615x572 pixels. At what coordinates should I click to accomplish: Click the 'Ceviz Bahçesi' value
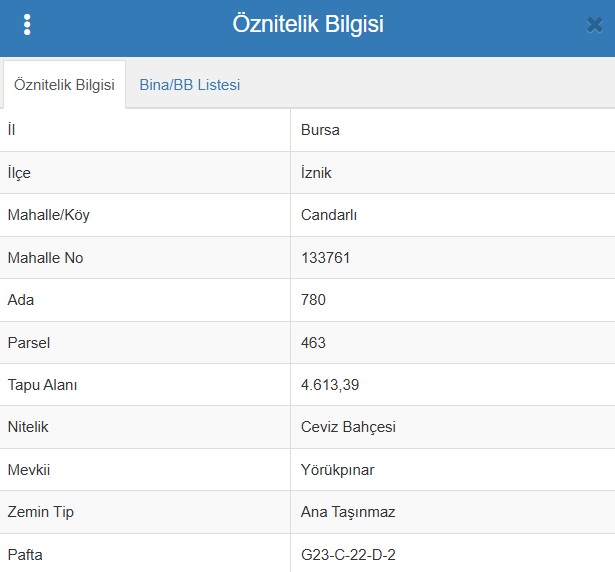[x=348, y=427]
